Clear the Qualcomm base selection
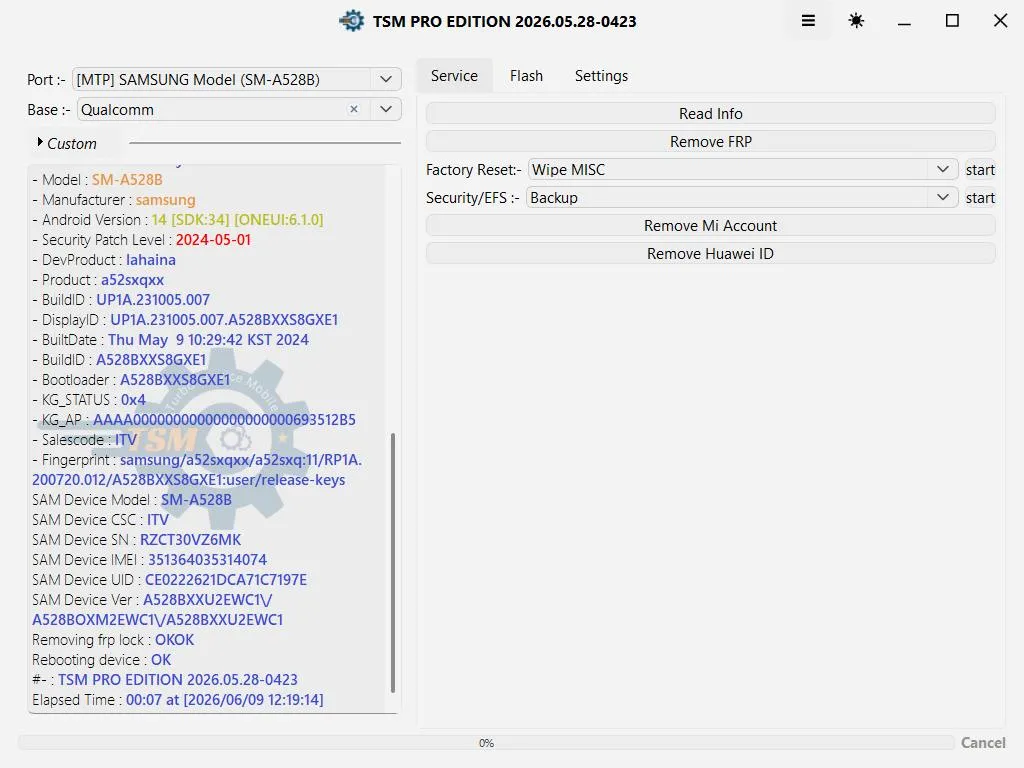The image size is (1024, 768). point(354,109)
